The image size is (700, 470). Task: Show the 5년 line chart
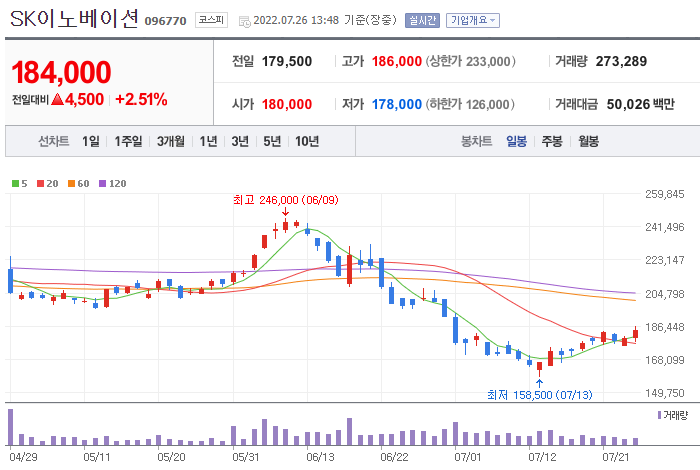(x=272, y=141)
